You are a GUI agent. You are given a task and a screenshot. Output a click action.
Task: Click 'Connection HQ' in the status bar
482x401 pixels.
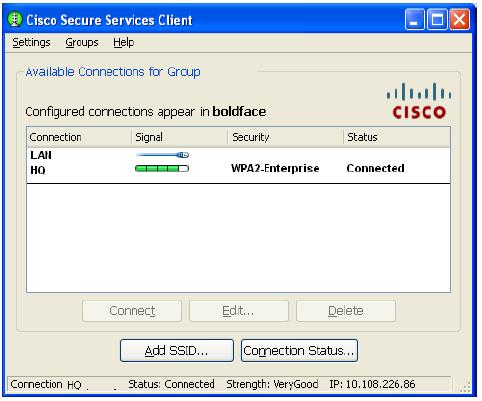click(46, 385)
